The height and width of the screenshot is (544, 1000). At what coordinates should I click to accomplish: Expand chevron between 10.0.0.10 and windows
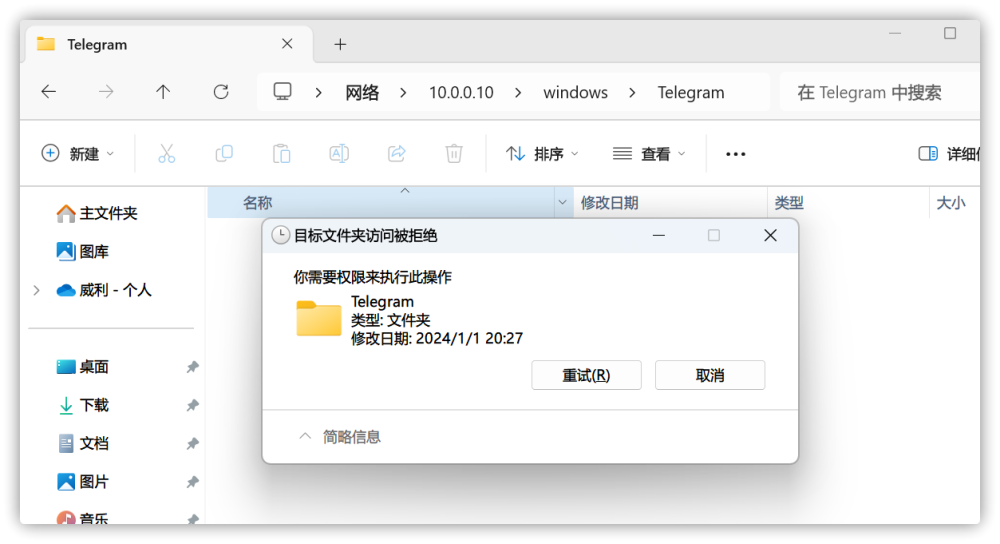coord(518,92)
